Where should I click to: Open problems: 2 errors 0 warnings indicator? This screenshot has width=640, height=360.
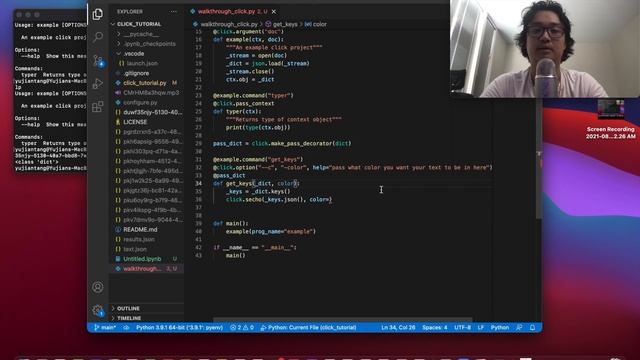pyautogui.click(x=242, y=328)
